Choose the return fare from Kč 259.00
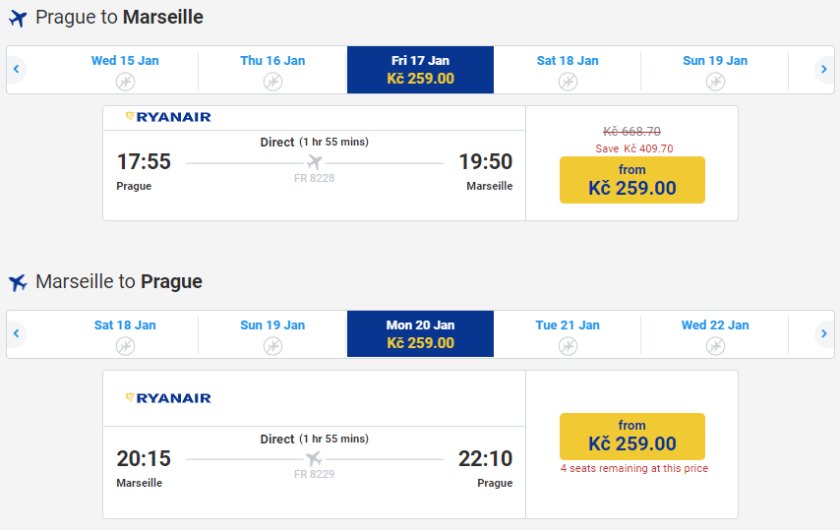This screenshot has width=840, height=530. (x=632, y=436)
